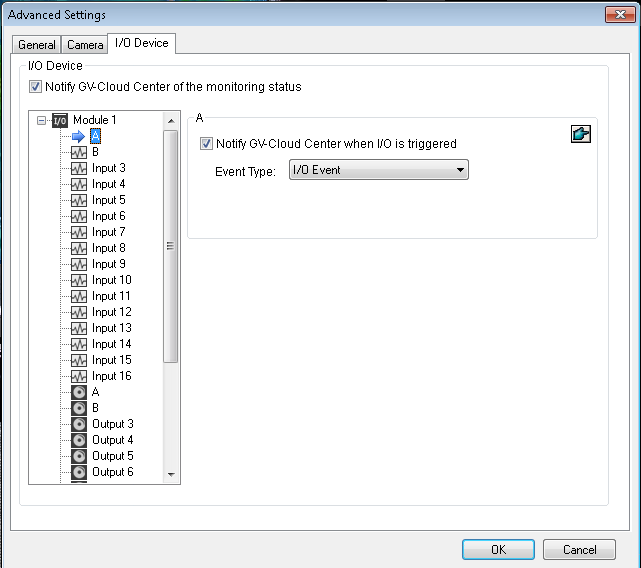Click the output icon beside Output 6

coord(80,472)
